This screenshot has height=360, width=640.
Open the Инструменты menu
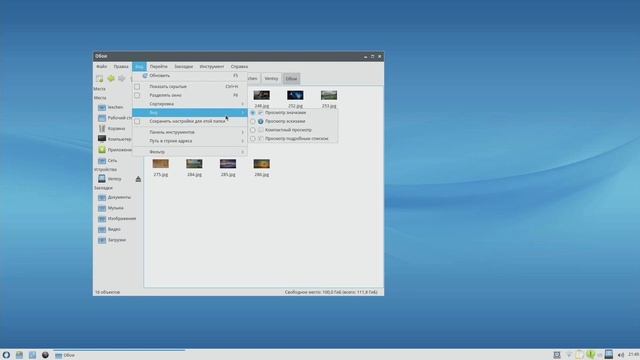point(211,67)
